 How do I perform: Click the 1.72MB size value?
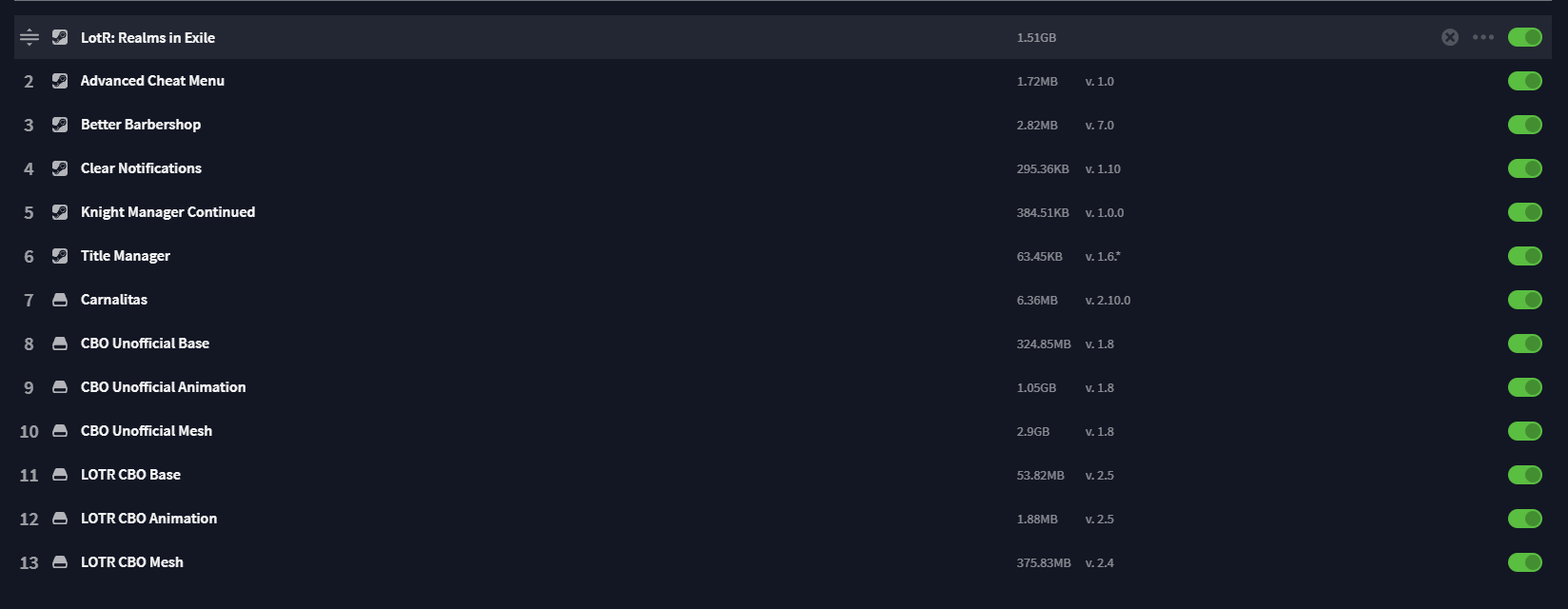click(1037, 82)
